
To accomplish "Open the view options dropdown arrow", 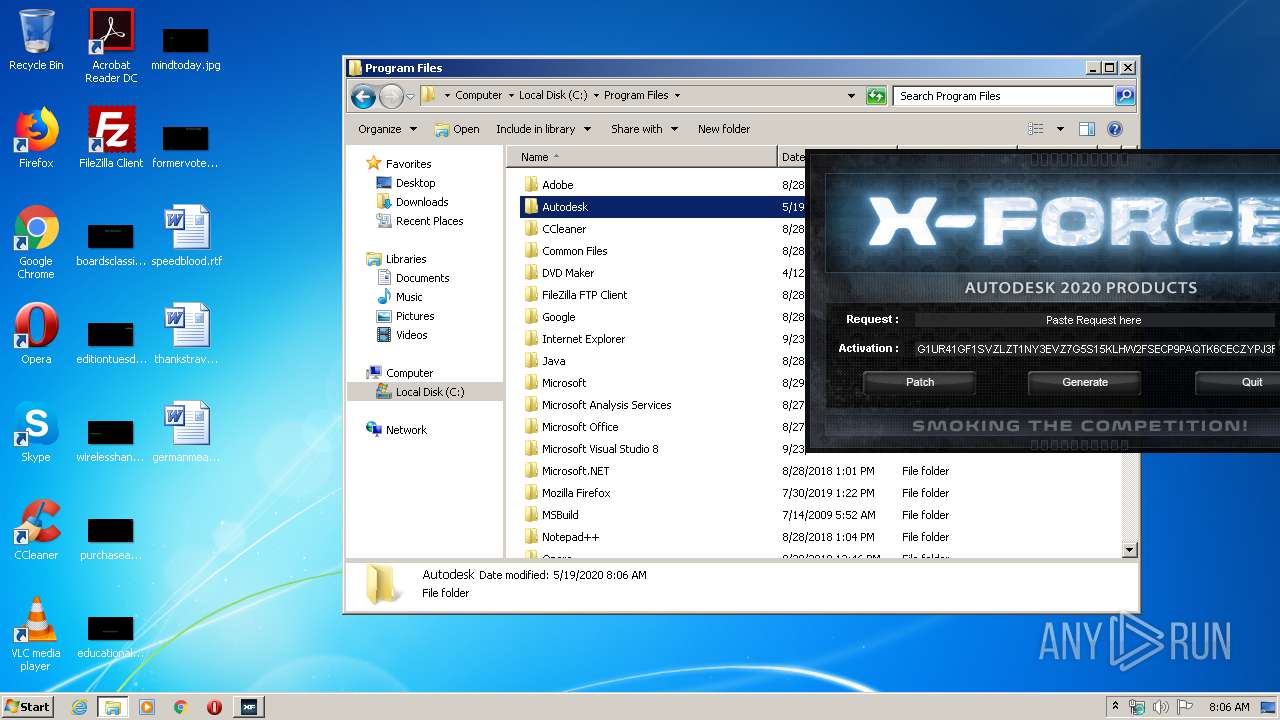I will click(x=1060, y=129).
